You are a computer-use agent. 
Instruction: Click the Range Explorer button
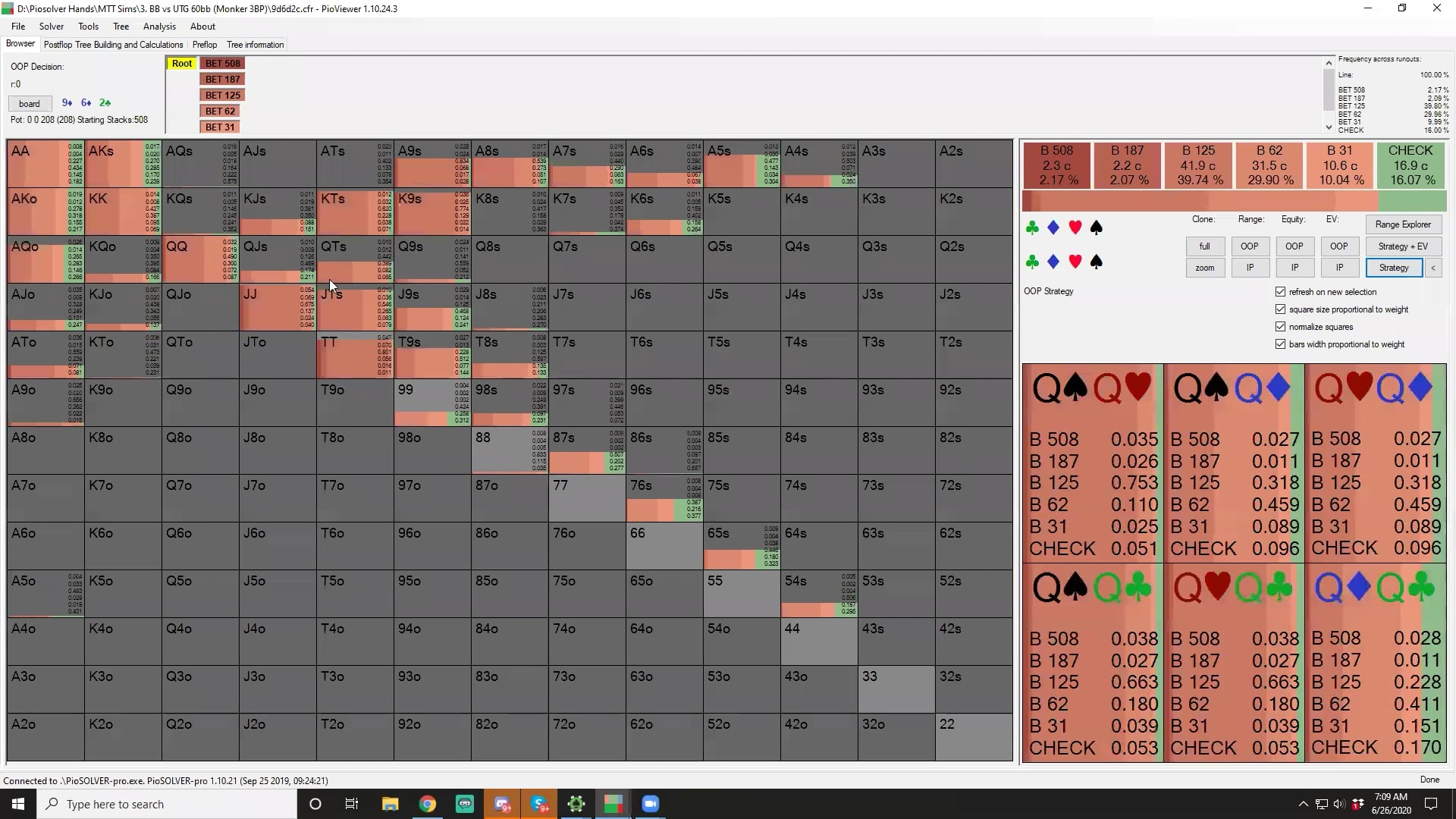click(x=1403, y=224)
